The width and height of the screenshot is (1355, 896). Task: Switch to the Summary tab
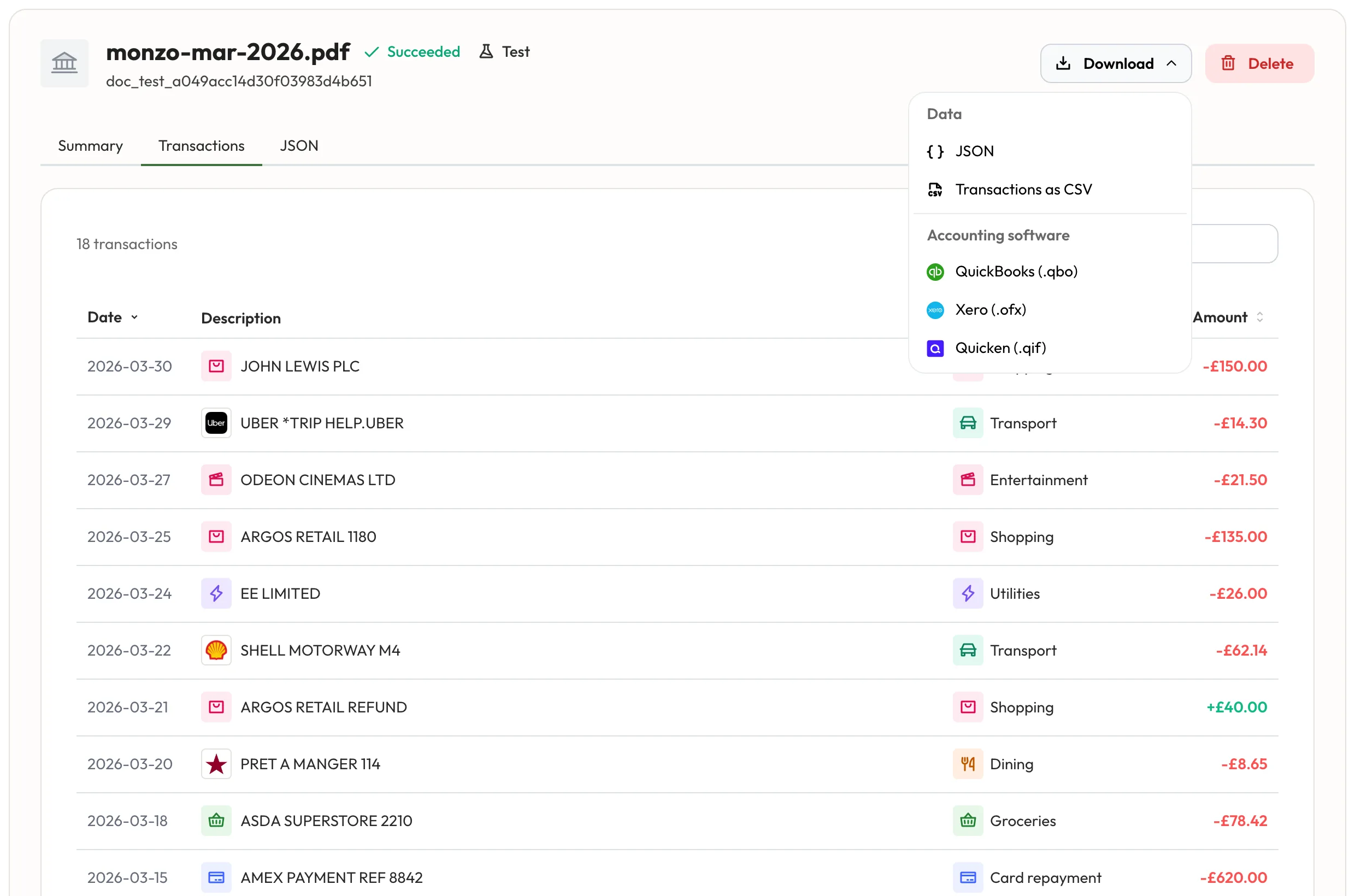(x=90, y=146)
